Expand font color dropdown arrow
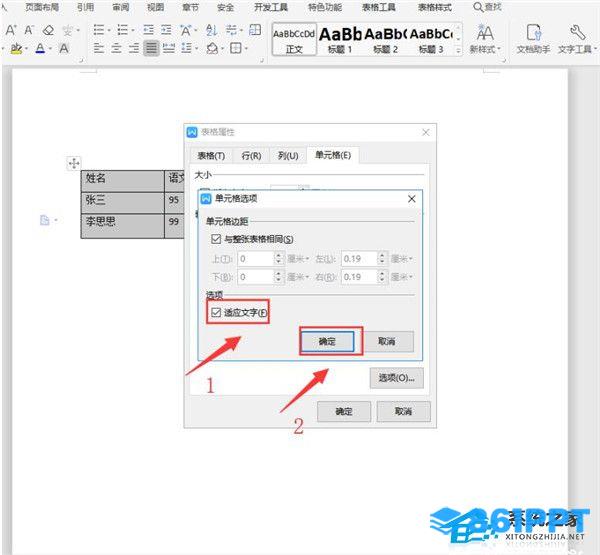600x555 pixels. click(50, 49)
